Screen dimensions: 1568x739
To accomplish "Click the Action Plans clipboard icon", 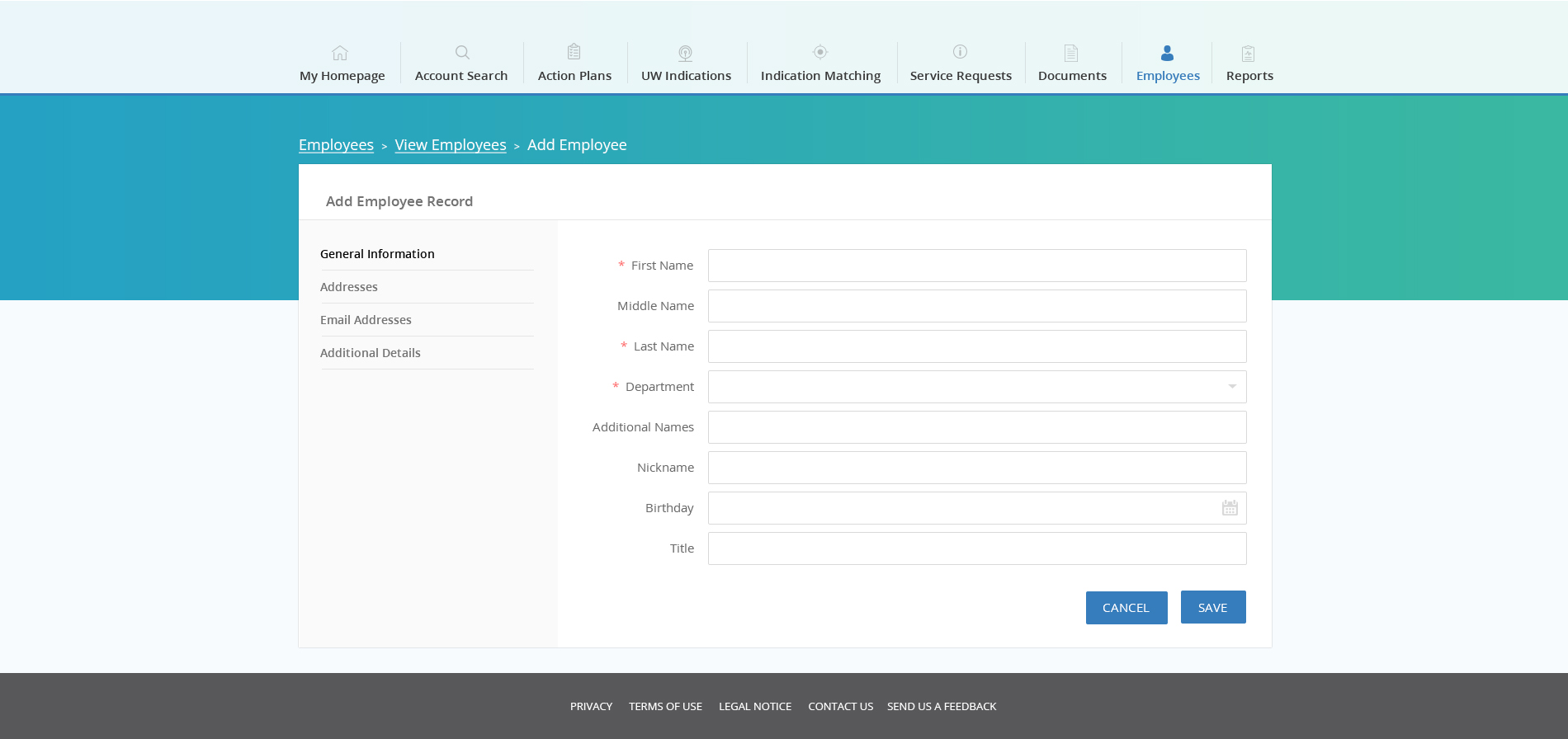I will 574,52.
